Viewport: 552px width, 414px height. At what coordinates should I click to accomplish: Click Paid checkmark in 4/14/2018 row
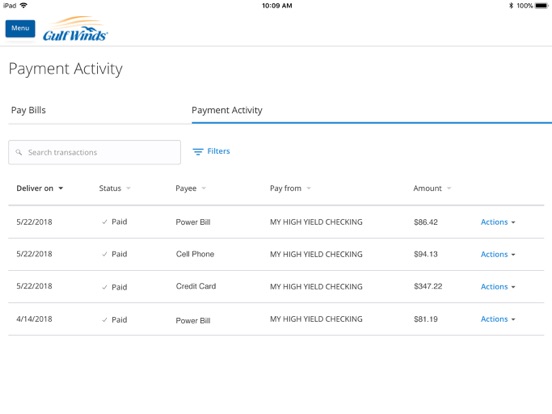coord(105,320)
